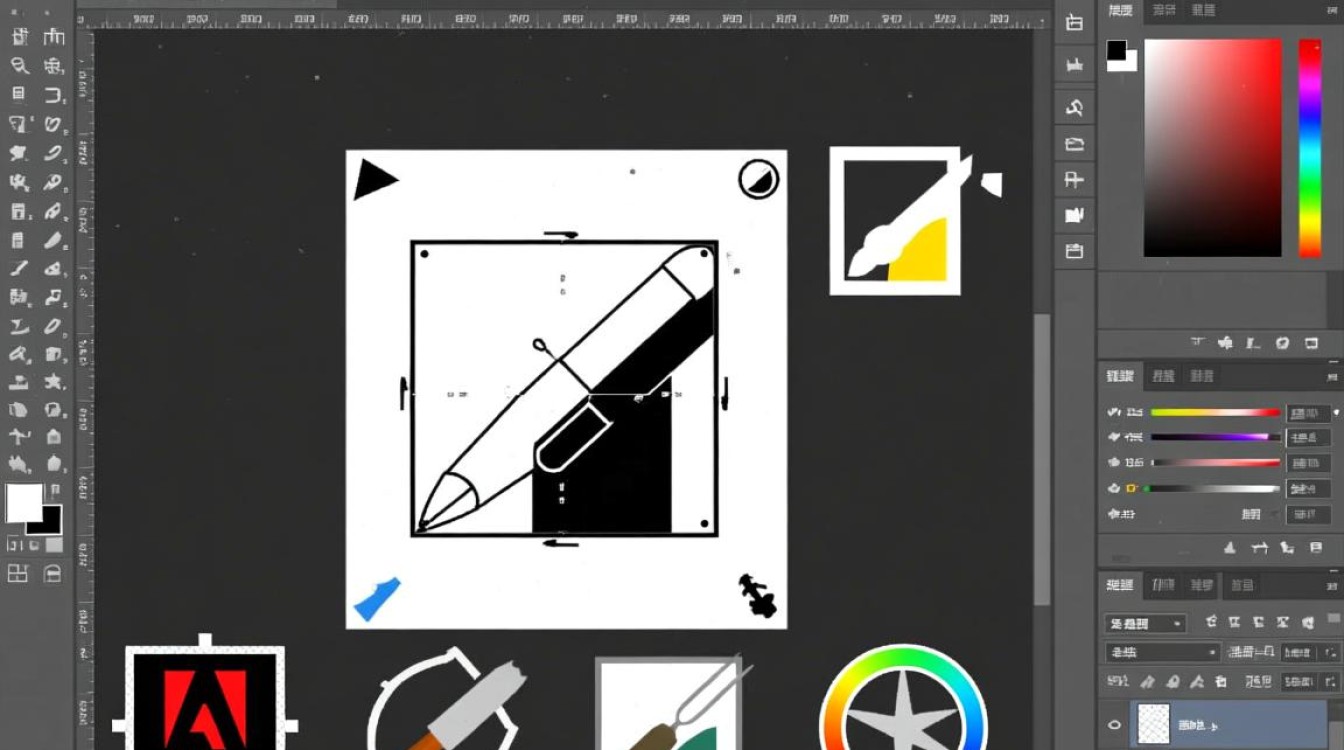
Task: Open the topmost collapsed panel dock icon
Action: (x=1075, y=23)
